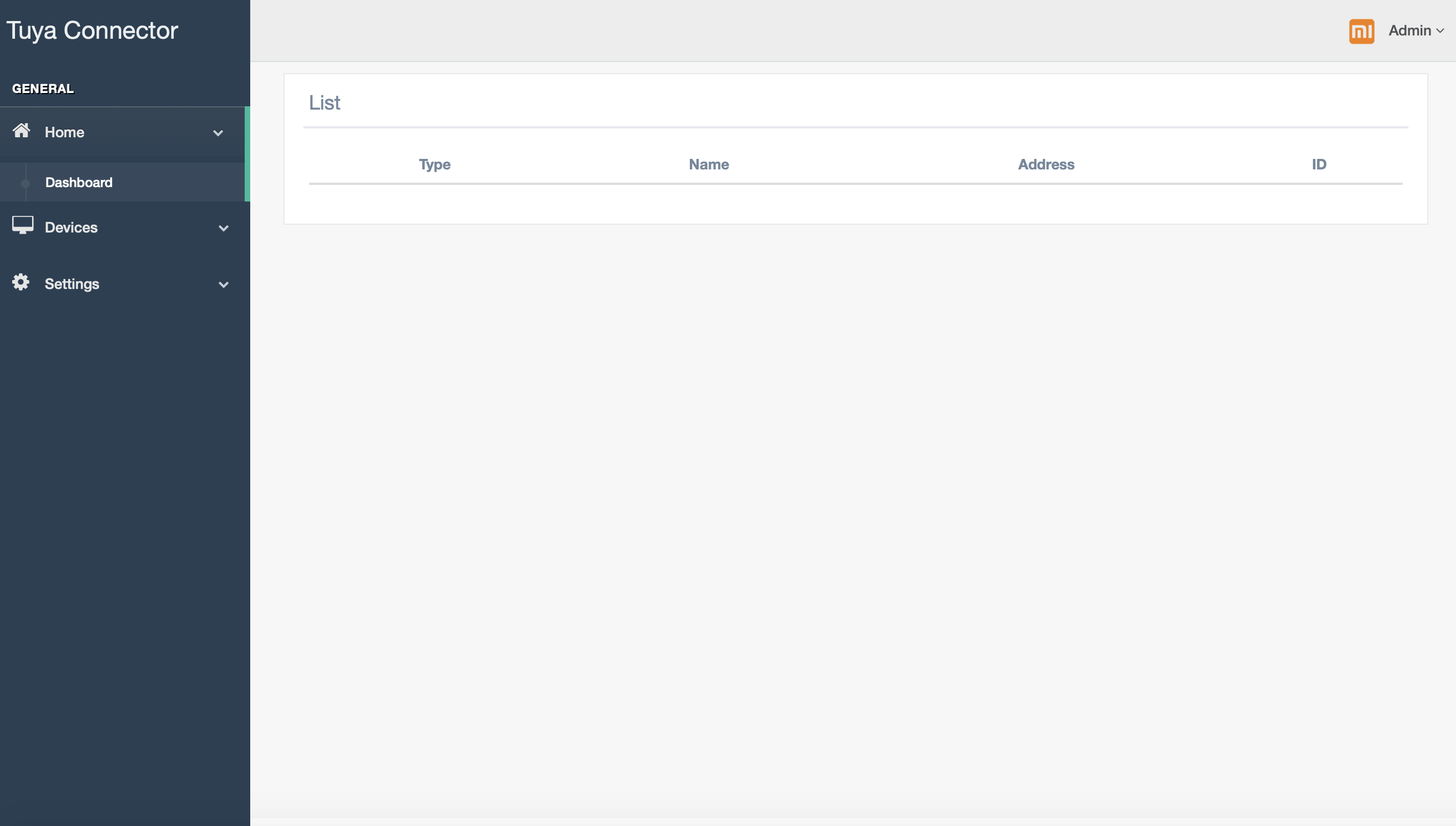1456x826 pixels.
Task: Click the Admin username text
Action: pyautogui.click(x=1409, y=30)
